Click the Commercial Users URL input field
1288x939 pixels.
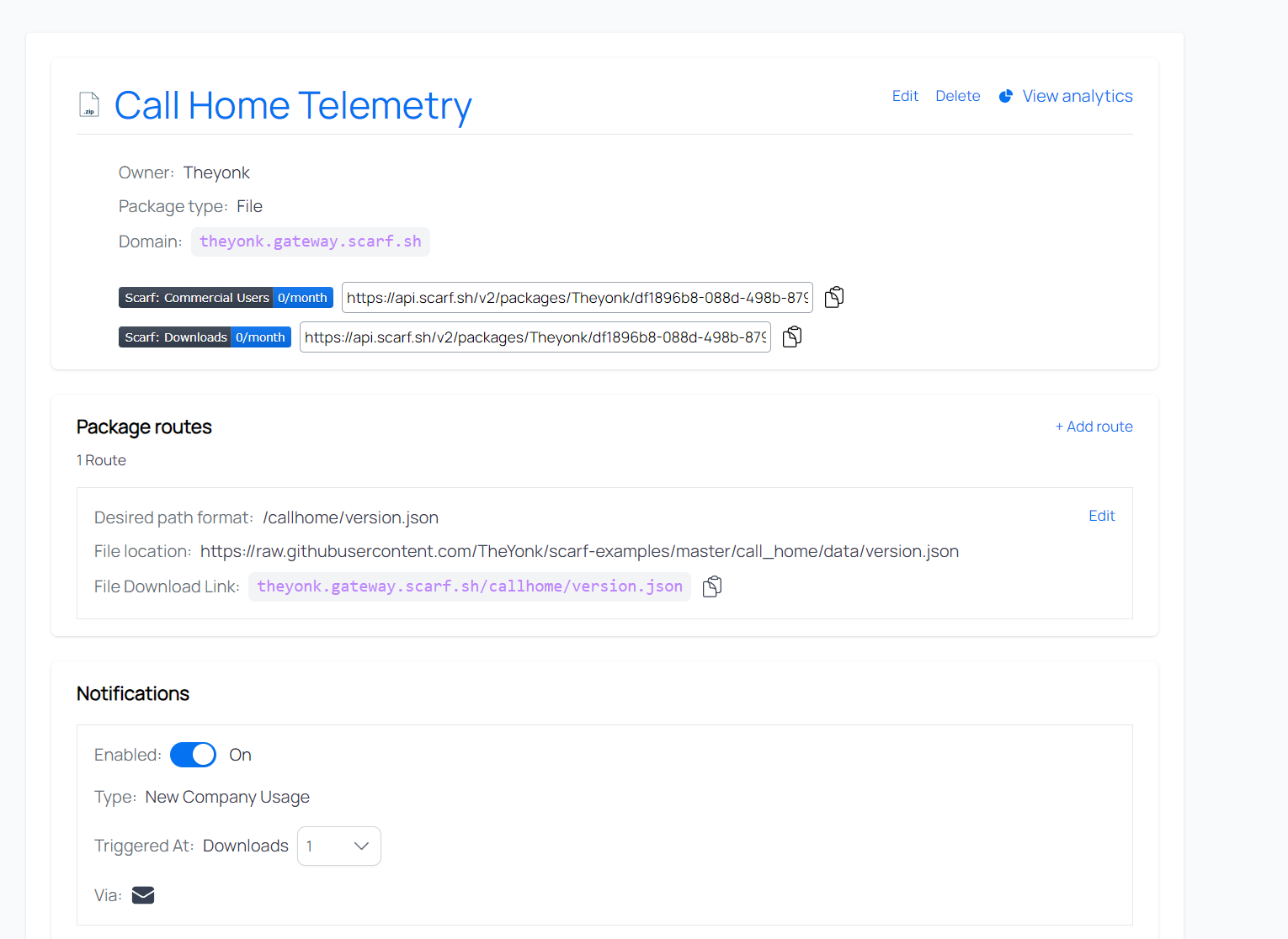coord(577,298)
